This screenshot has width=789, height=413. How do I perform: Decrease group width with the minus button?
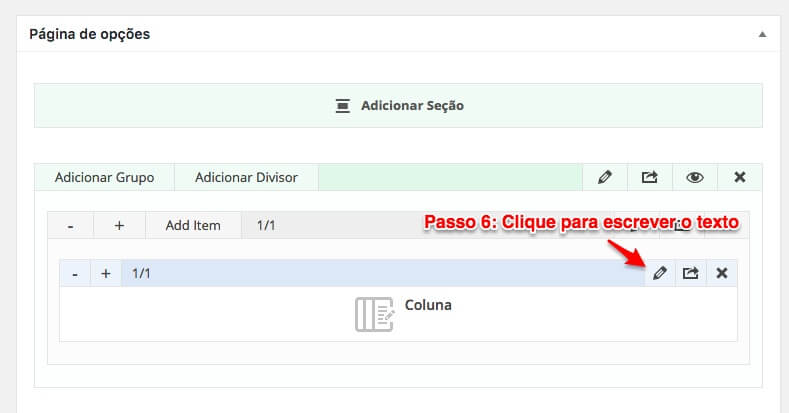pos(70,225)
